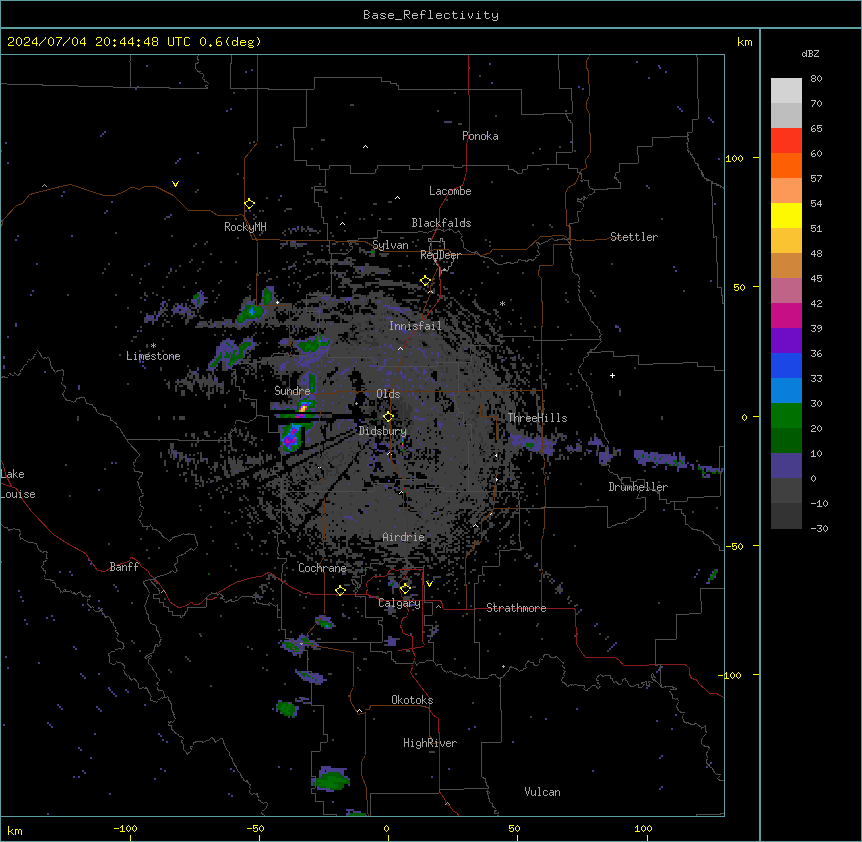This screenshot has width=862, height=842.
Task: Click the Sundre town label
Action: click(x=292, y=391)
